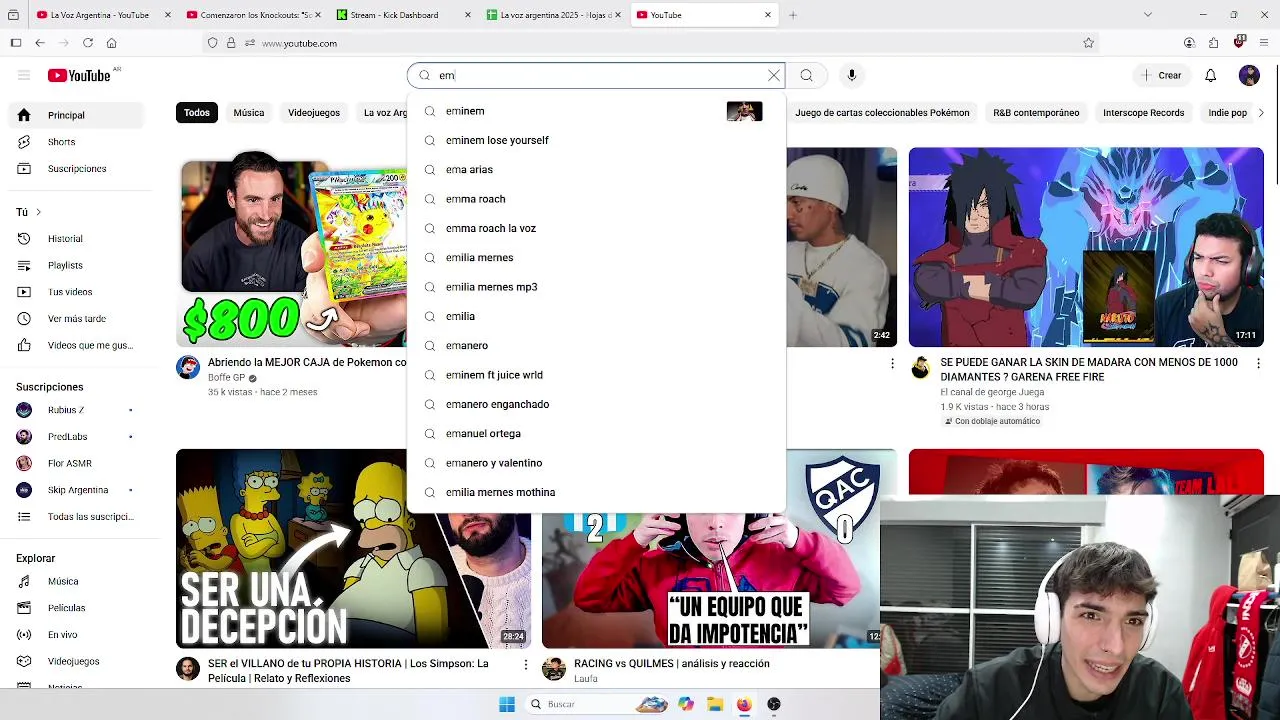
Task: Open the browser extensions puzzle icon
Action: pyautogui.click(x=1213, y=43)
